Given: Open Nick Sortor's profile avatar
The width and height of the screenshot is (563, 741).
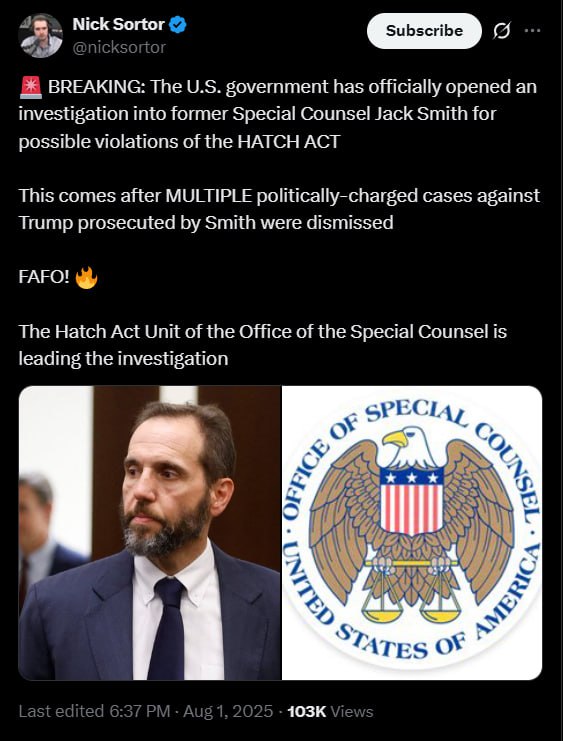Looking at the screenshot, I should point(40,35).
